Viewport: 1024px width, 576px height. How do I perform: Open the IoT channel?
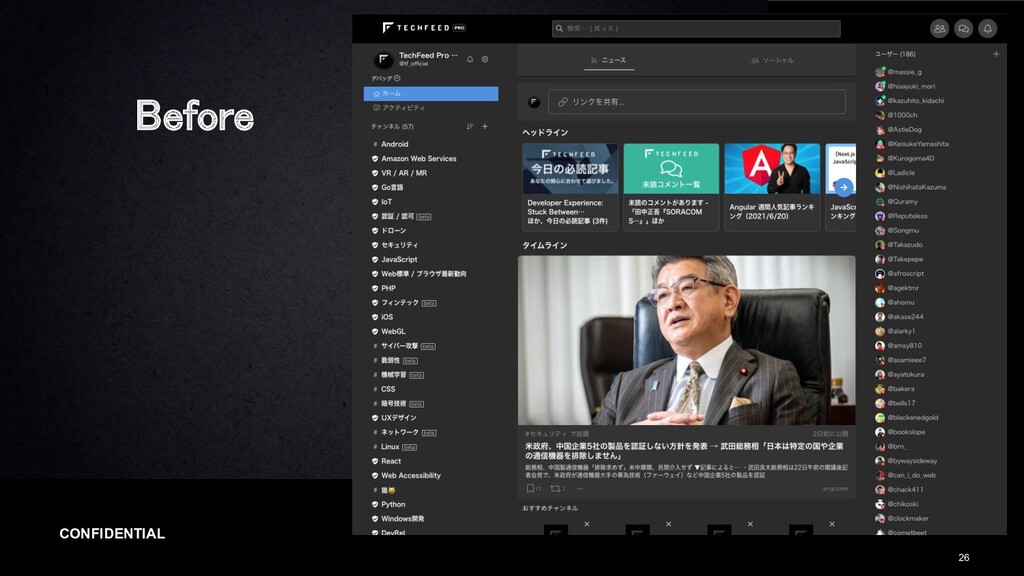click(387, 202)
